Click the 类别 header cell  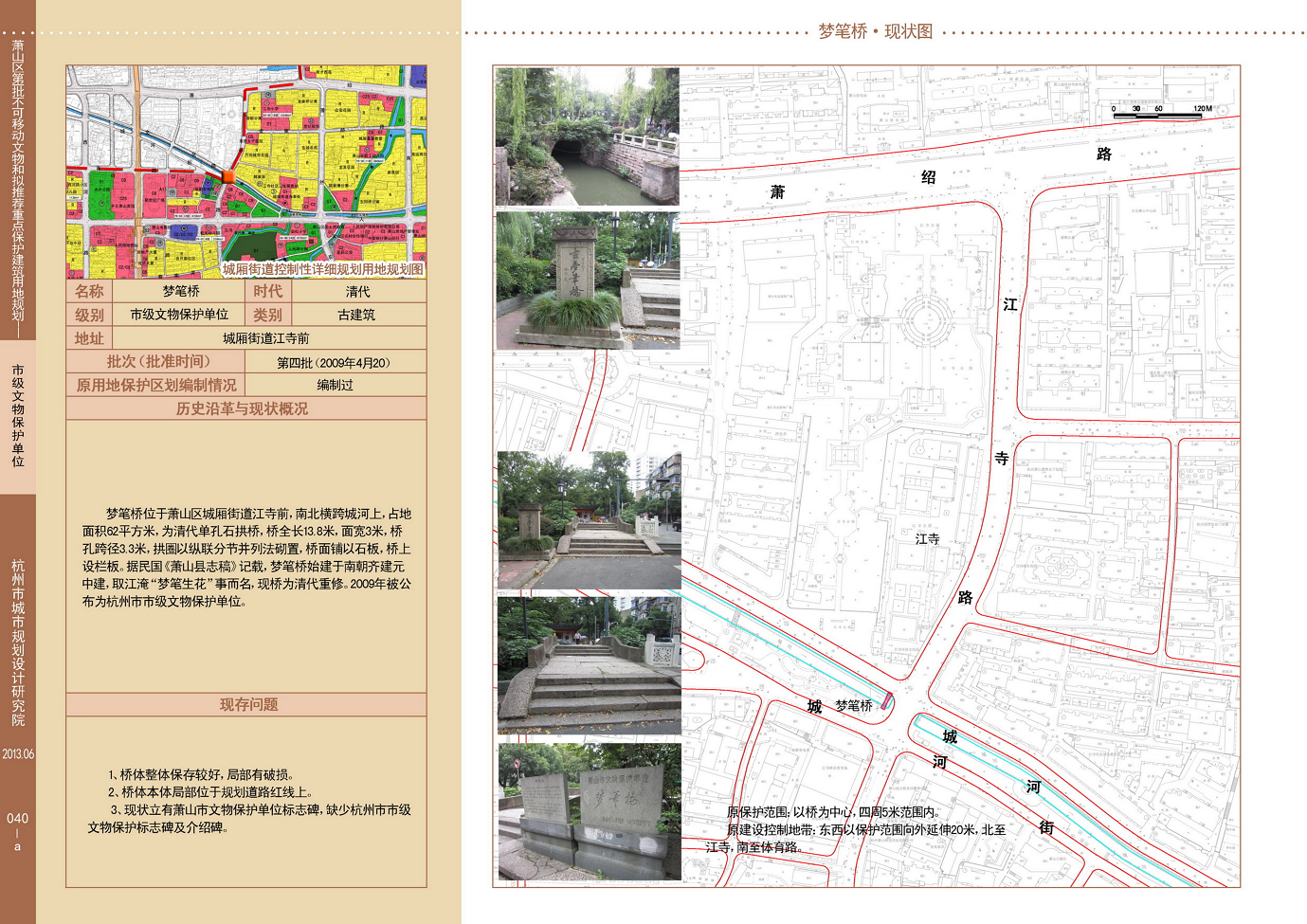coord(267,315)
